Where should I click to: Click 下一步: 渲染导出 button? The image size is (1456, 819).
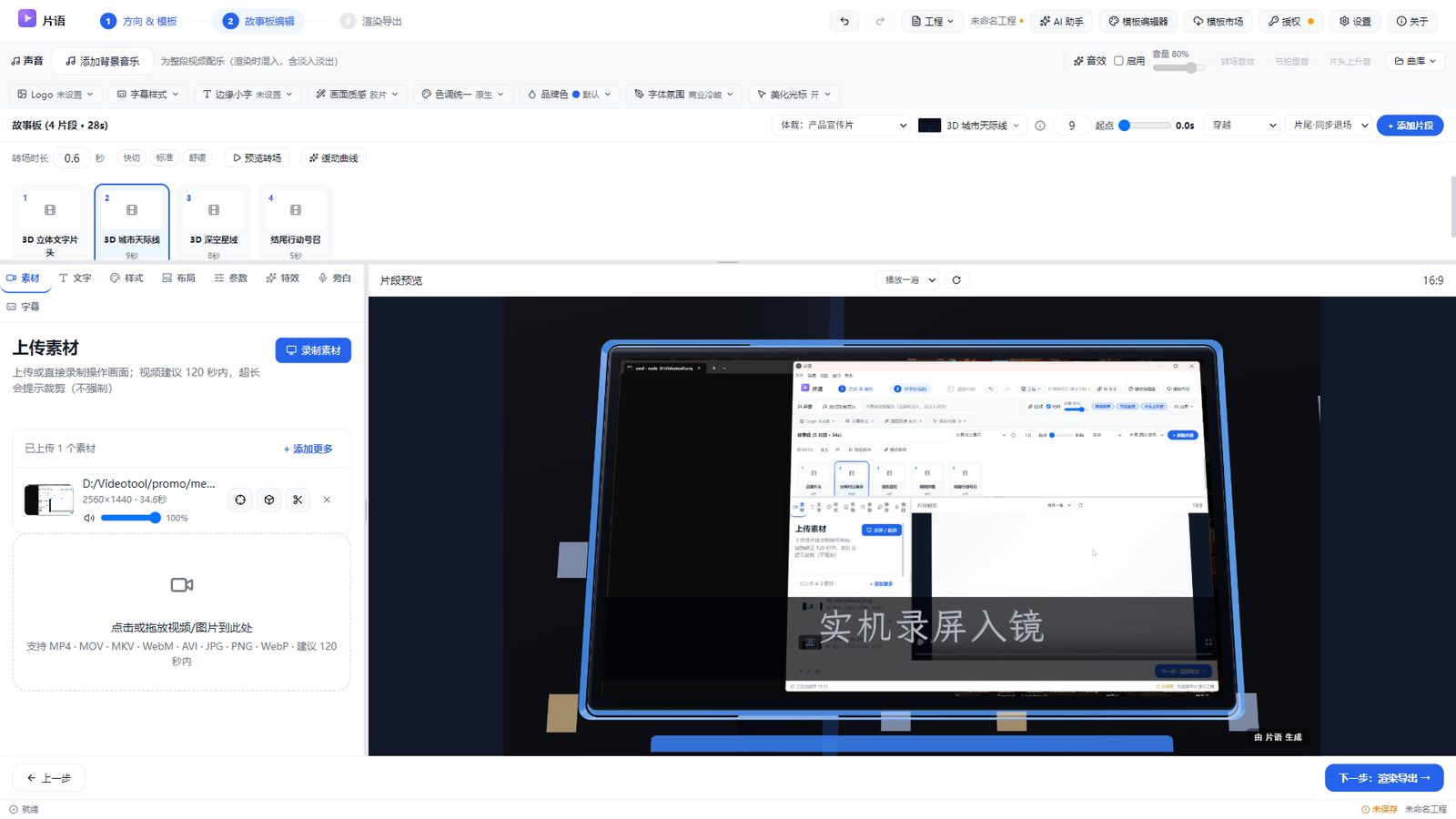tap(1384, 778)
